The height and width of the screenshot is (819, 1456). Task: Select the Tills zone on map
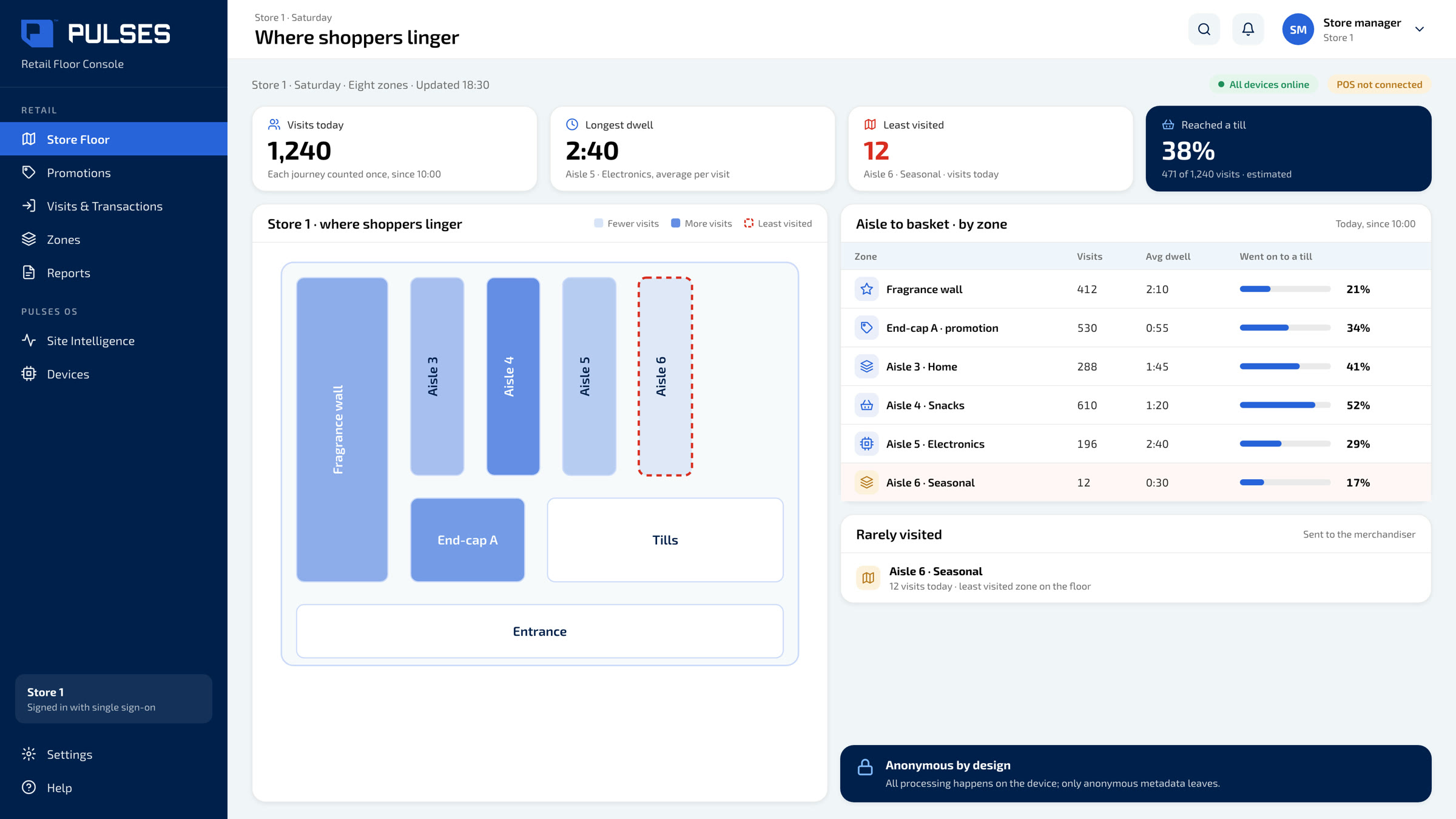point(665,540)
